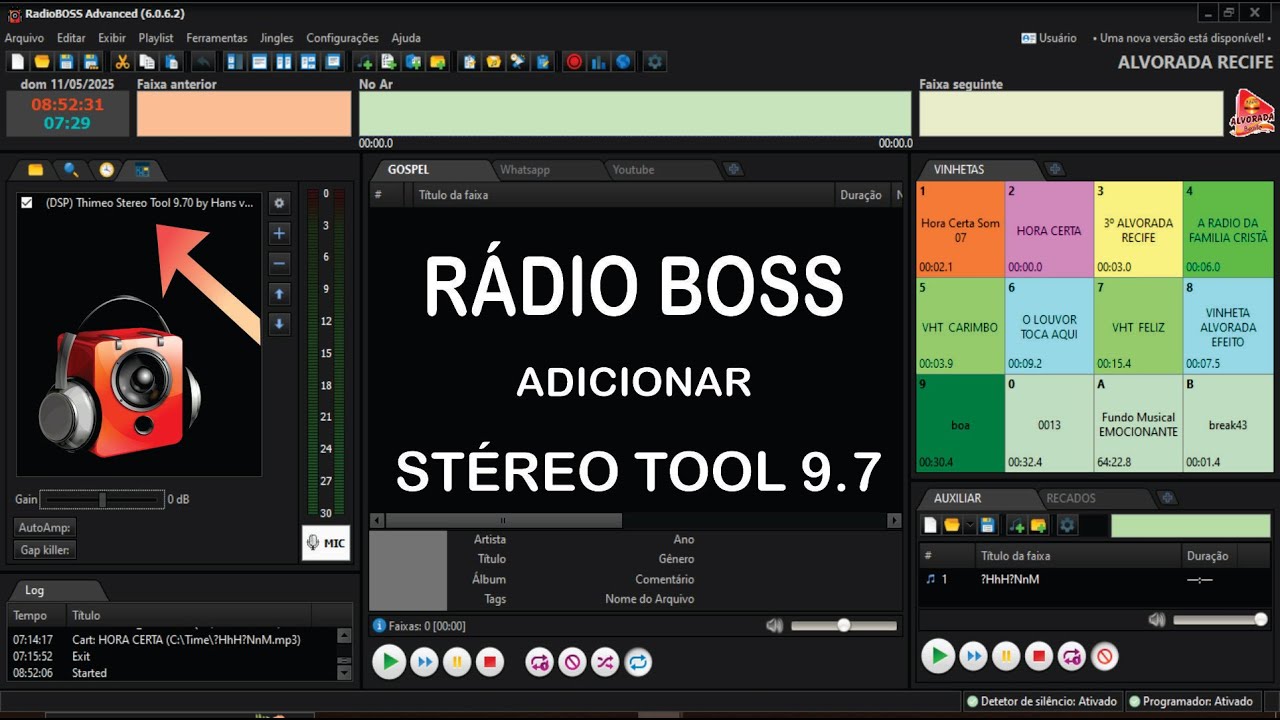Open Auxiliar panel settings gear
The height and width of the screenshot is (720, 1280).
point(1067,525)
